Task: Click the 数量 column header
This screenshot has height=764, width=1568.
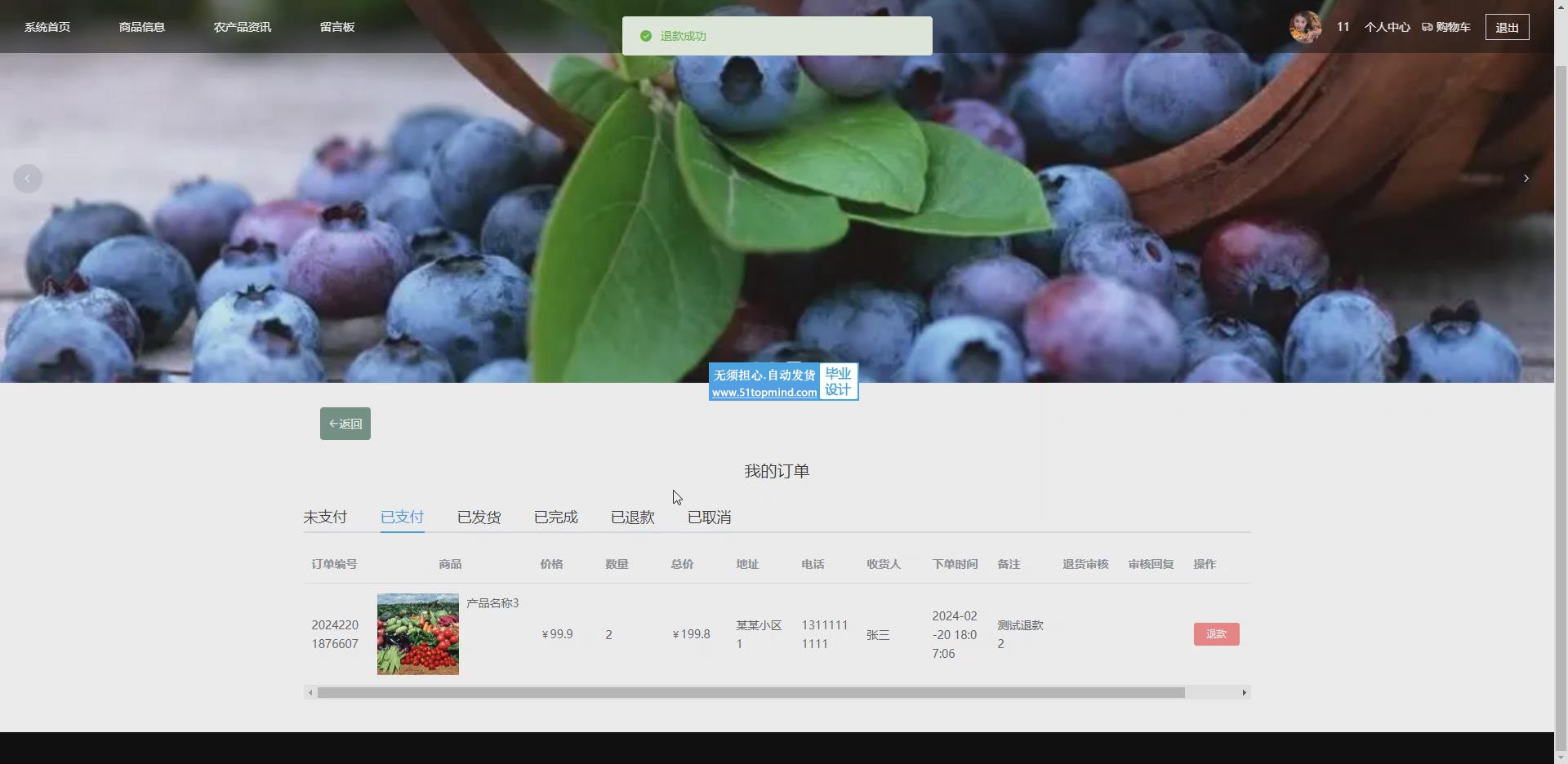Action: coord(617,564)
